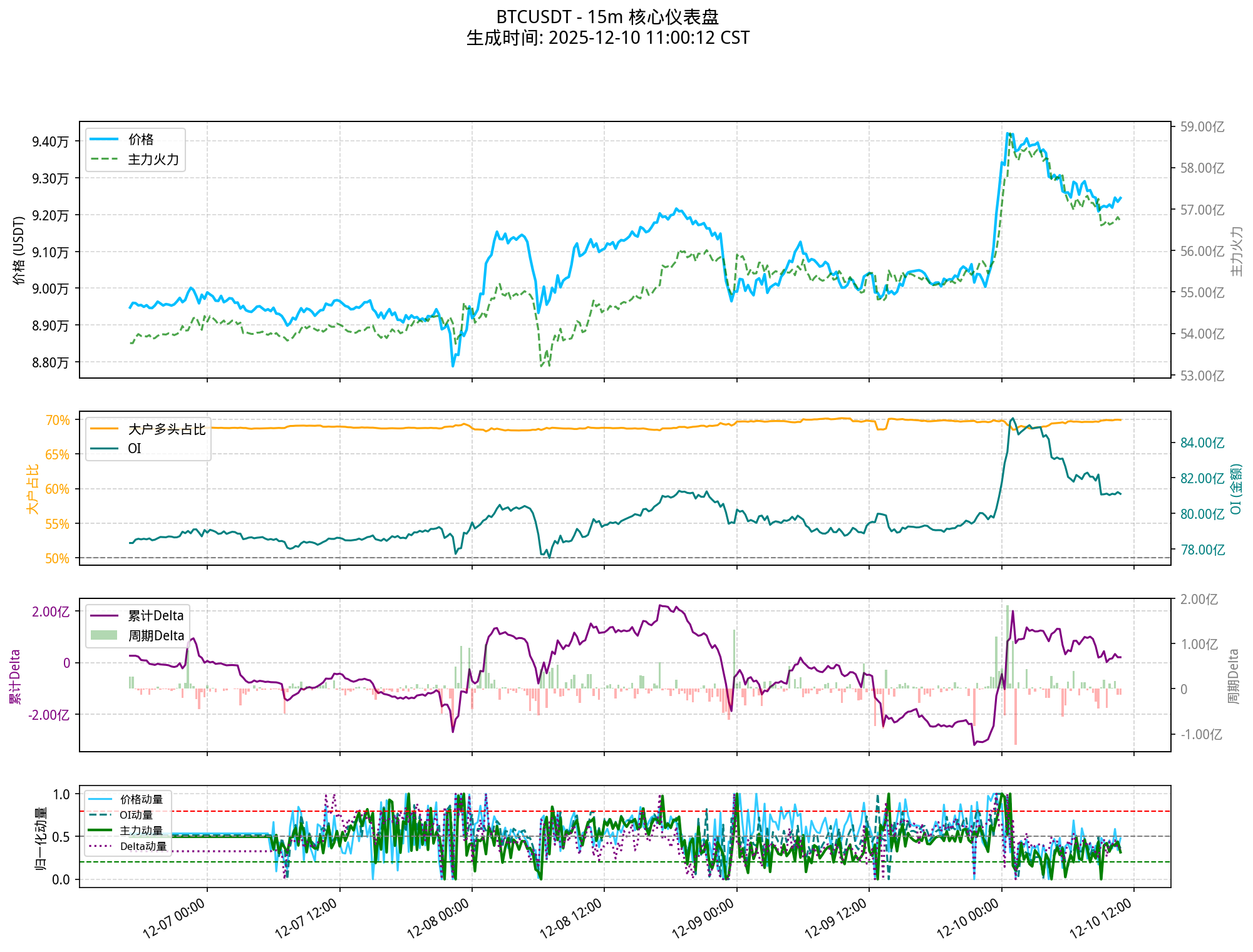Click the 价格动量 legend entry
1253x952 pixels.
coord(141,799)
